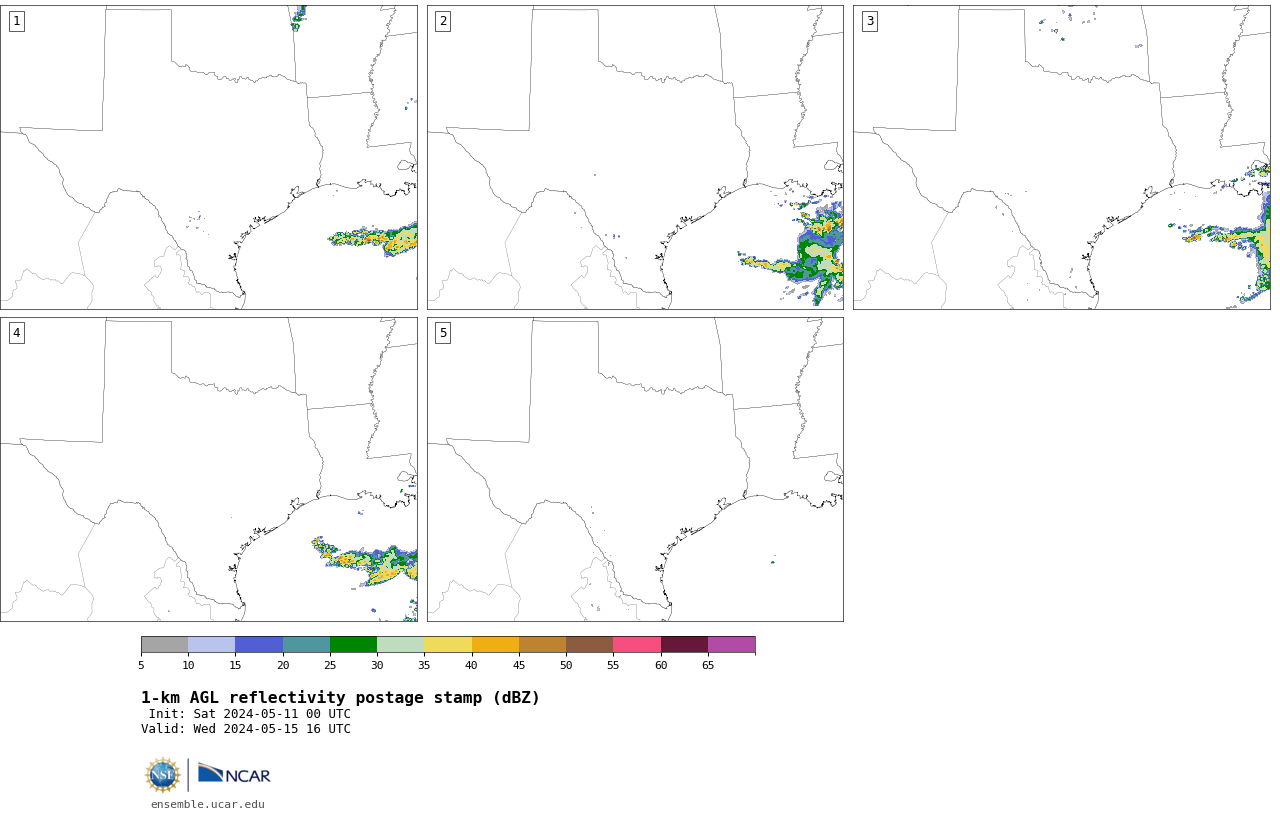Click the purple 65+ dBZ swatch

click(731, 644)
